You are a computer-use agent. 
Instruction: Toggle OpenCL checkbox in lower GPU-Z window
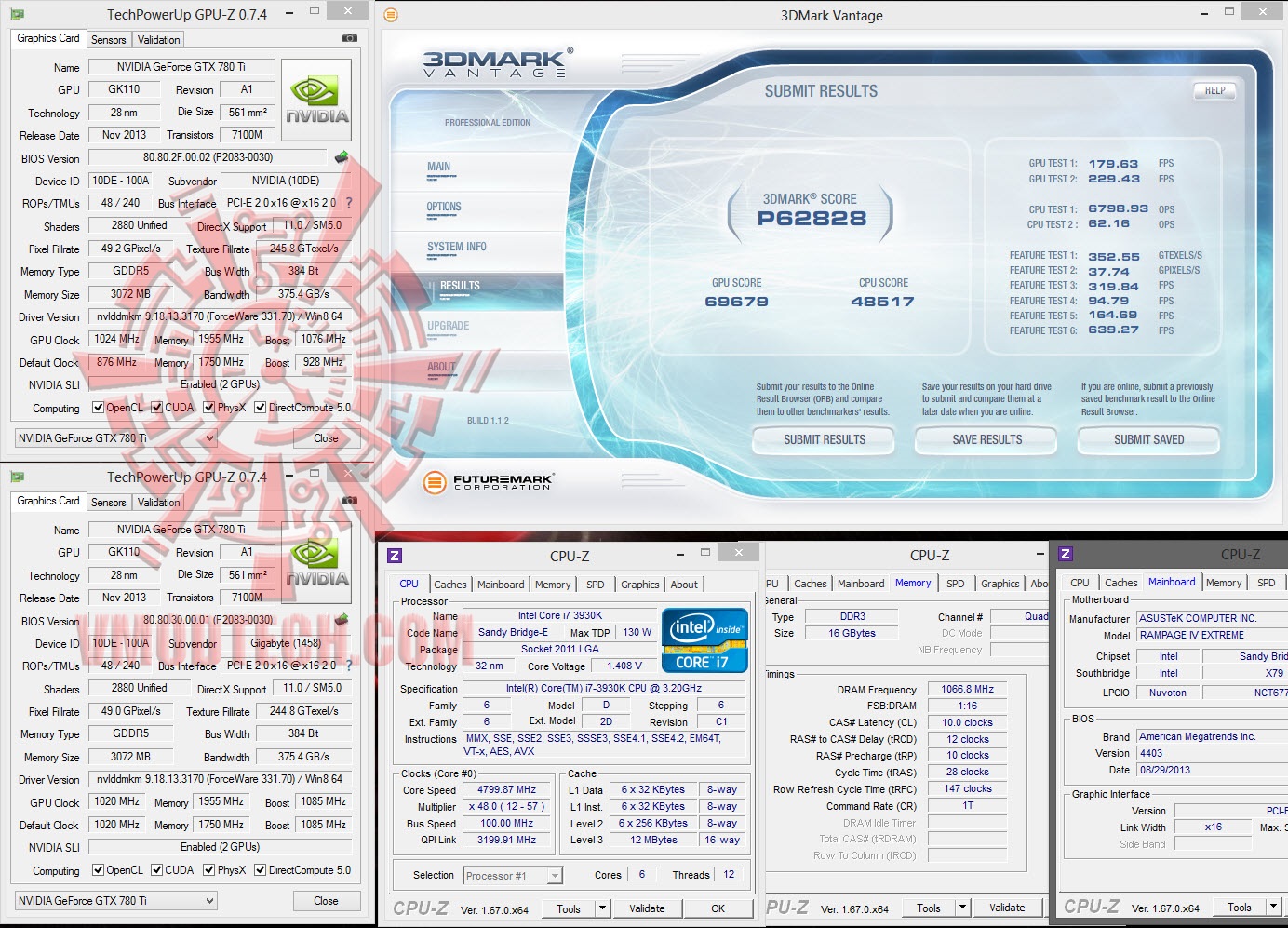[98, 870]
